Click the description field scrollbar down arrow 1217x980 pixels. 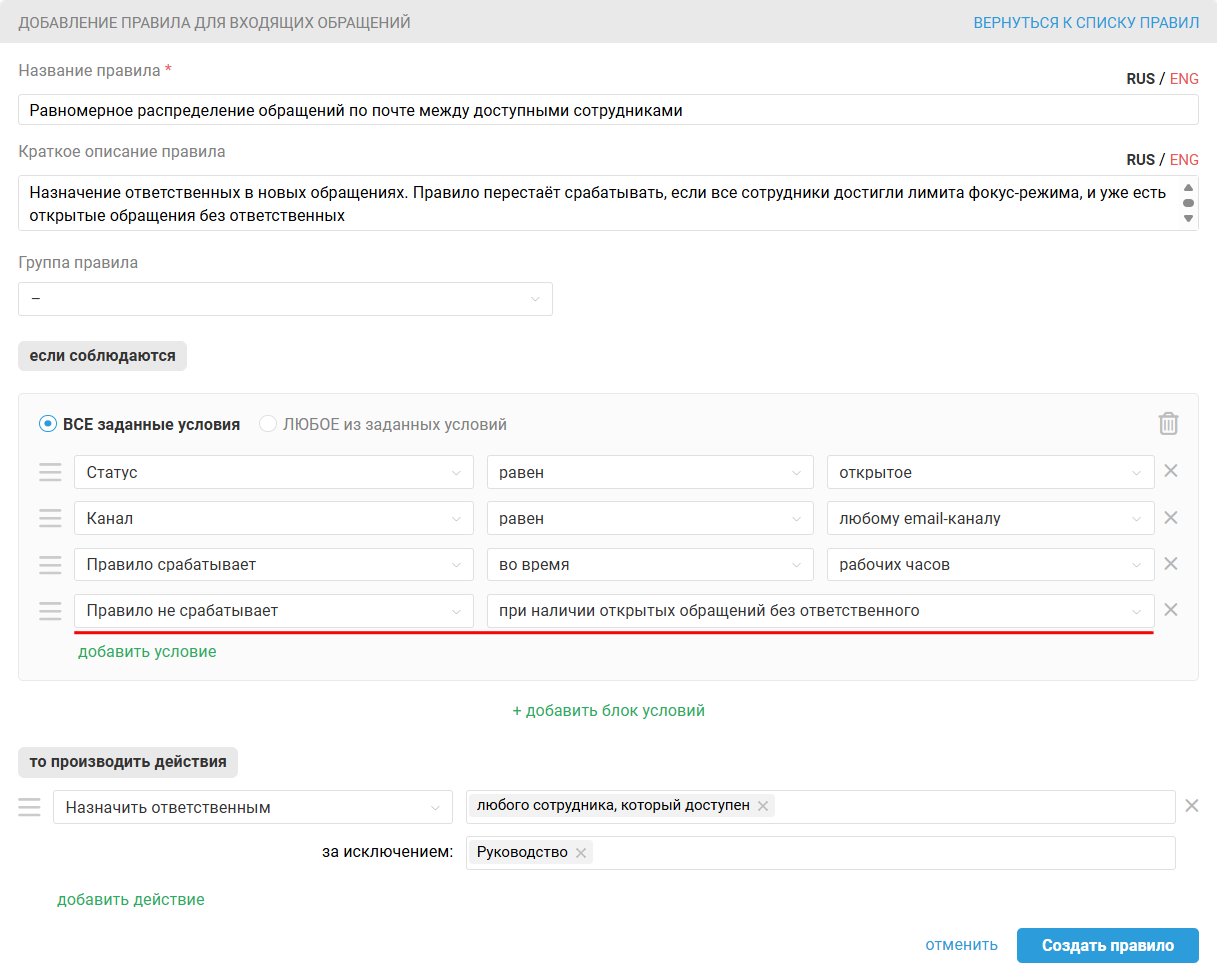pos(1188,218)
